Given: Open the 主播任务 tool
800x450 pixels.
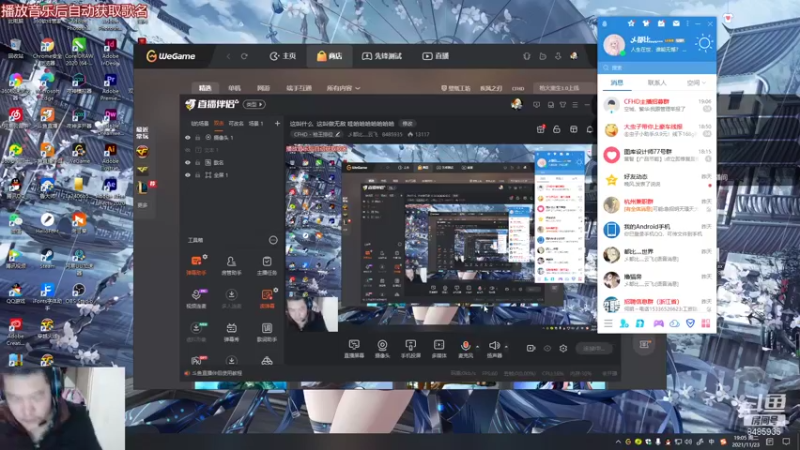Looking at the screenshot, I should point(266,265).
